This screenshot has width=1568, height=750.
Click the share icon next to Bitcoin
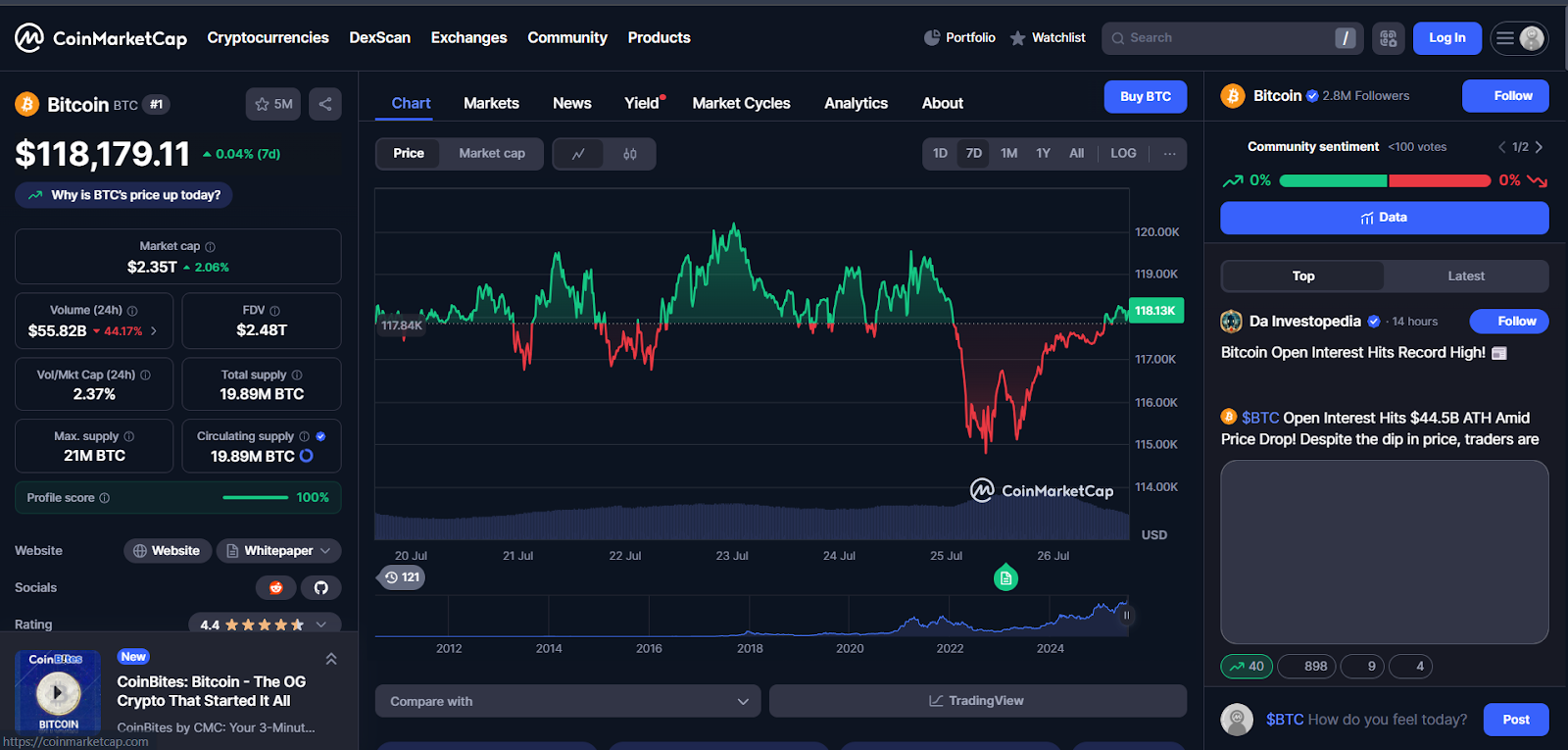325,104
